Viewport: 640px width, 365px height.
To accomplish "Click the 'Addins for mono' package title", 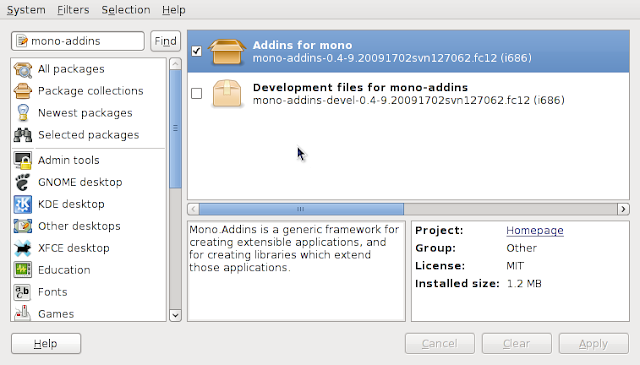I will (302, 45).
